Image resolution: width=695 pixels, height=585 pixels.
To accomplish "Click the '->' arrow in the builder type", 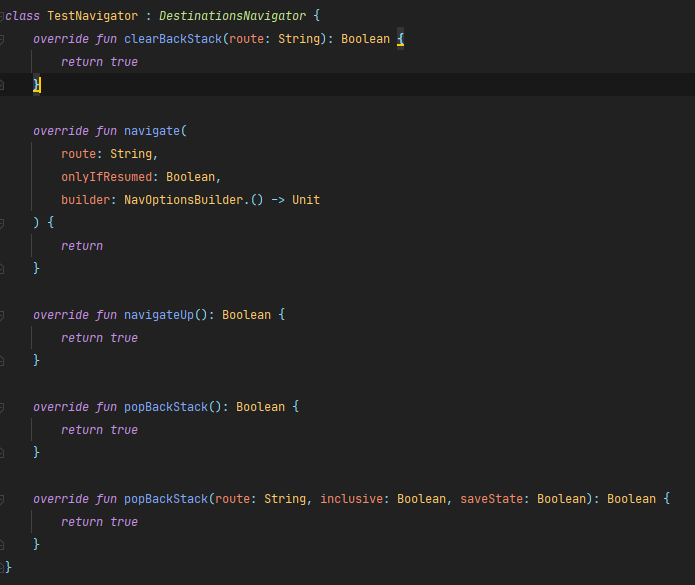I will pos(278,200).
